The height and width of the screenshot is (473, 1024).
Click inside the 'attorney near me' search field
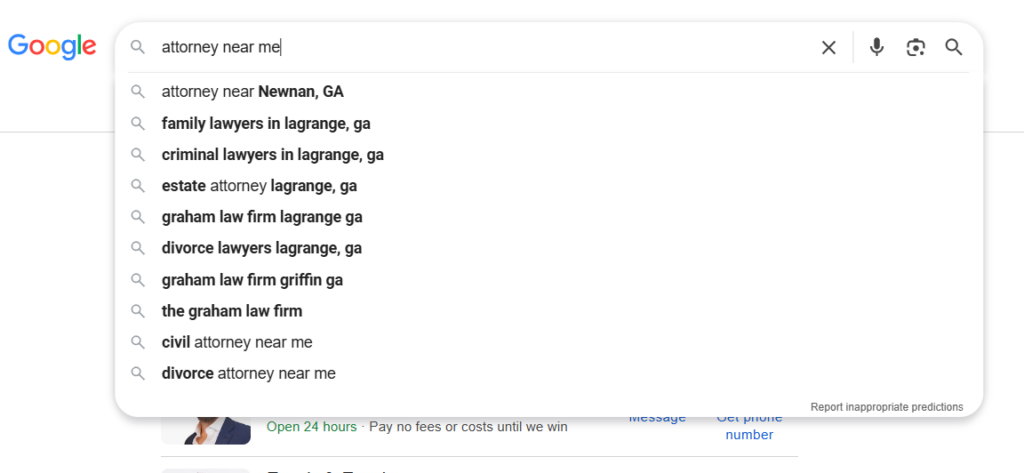point(483,48)
